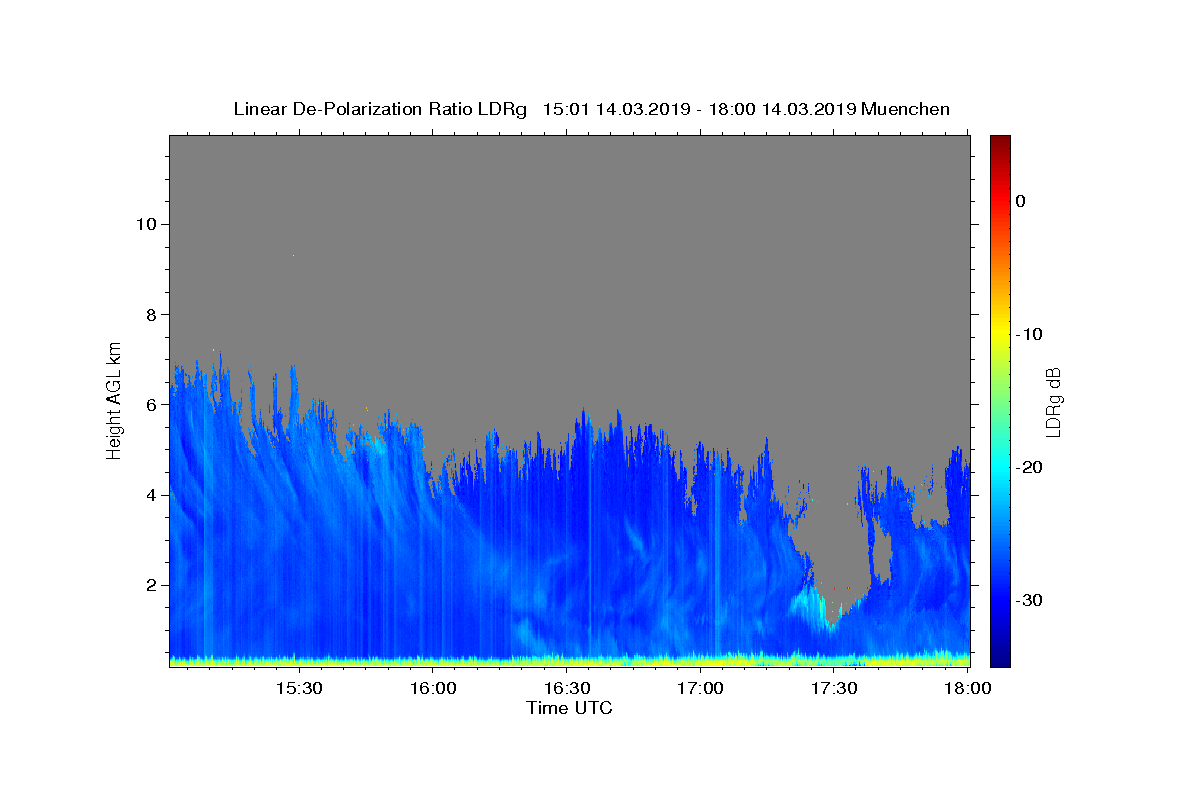Click the colorbar value -30

1030,600
